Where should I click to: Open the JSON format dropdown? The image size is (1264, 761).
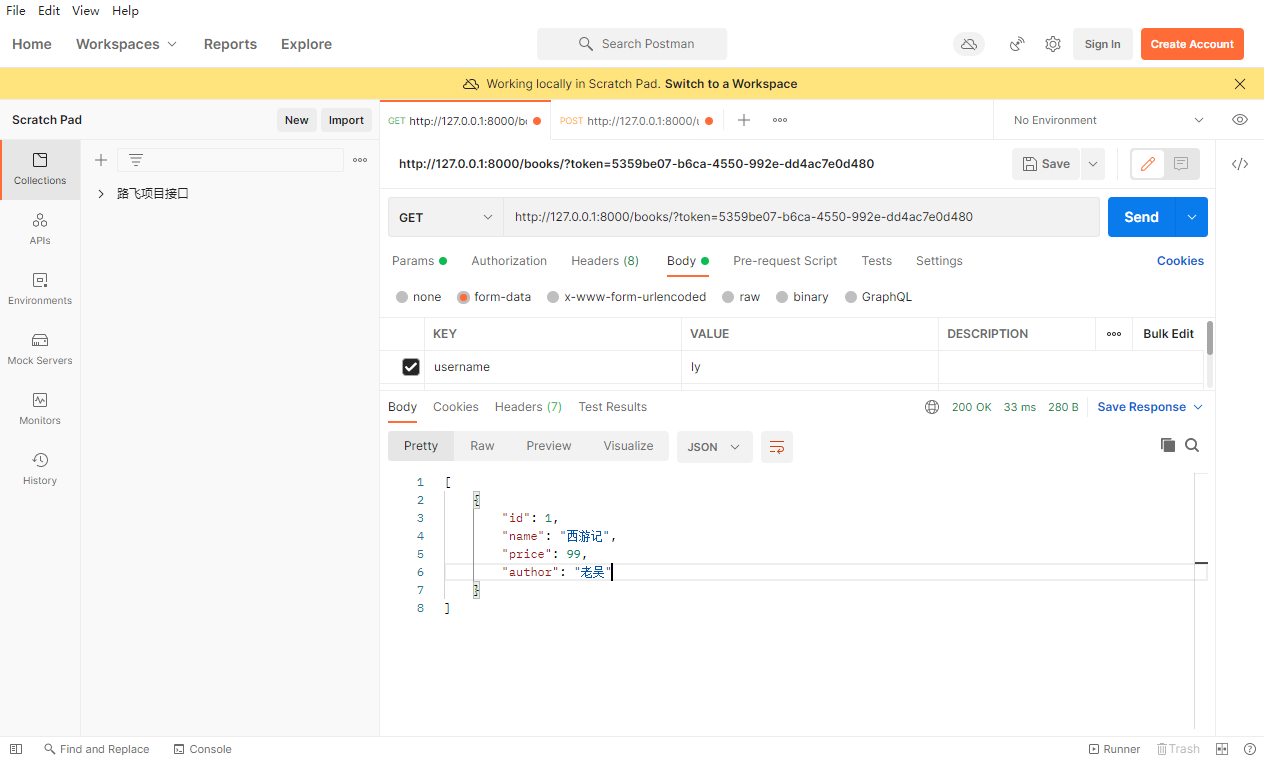point(714,447)
